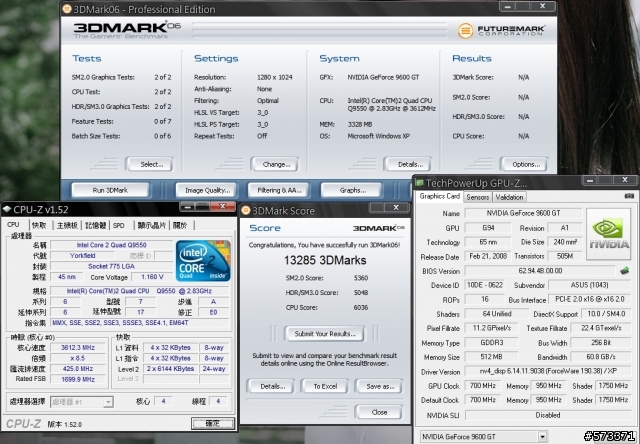Click Options... under Results in 3DMark06
This screenshot has height=444, width=640.
point(526,164)
